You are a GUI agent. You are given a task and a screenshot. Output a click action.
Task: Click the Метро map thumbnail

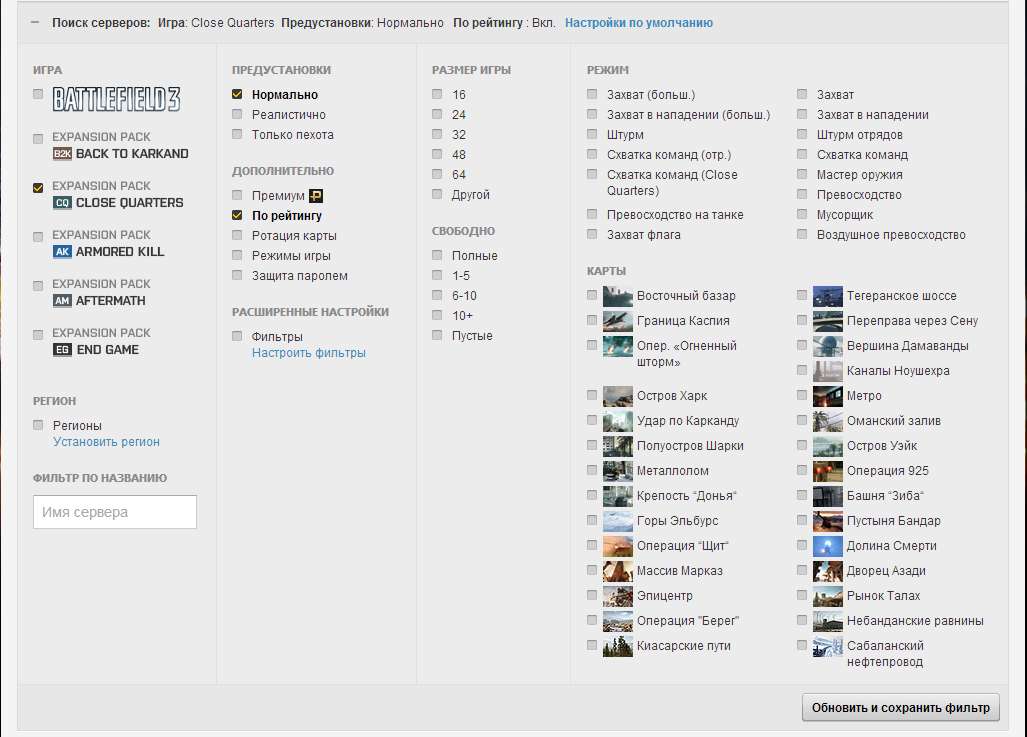tap(827, 396)
